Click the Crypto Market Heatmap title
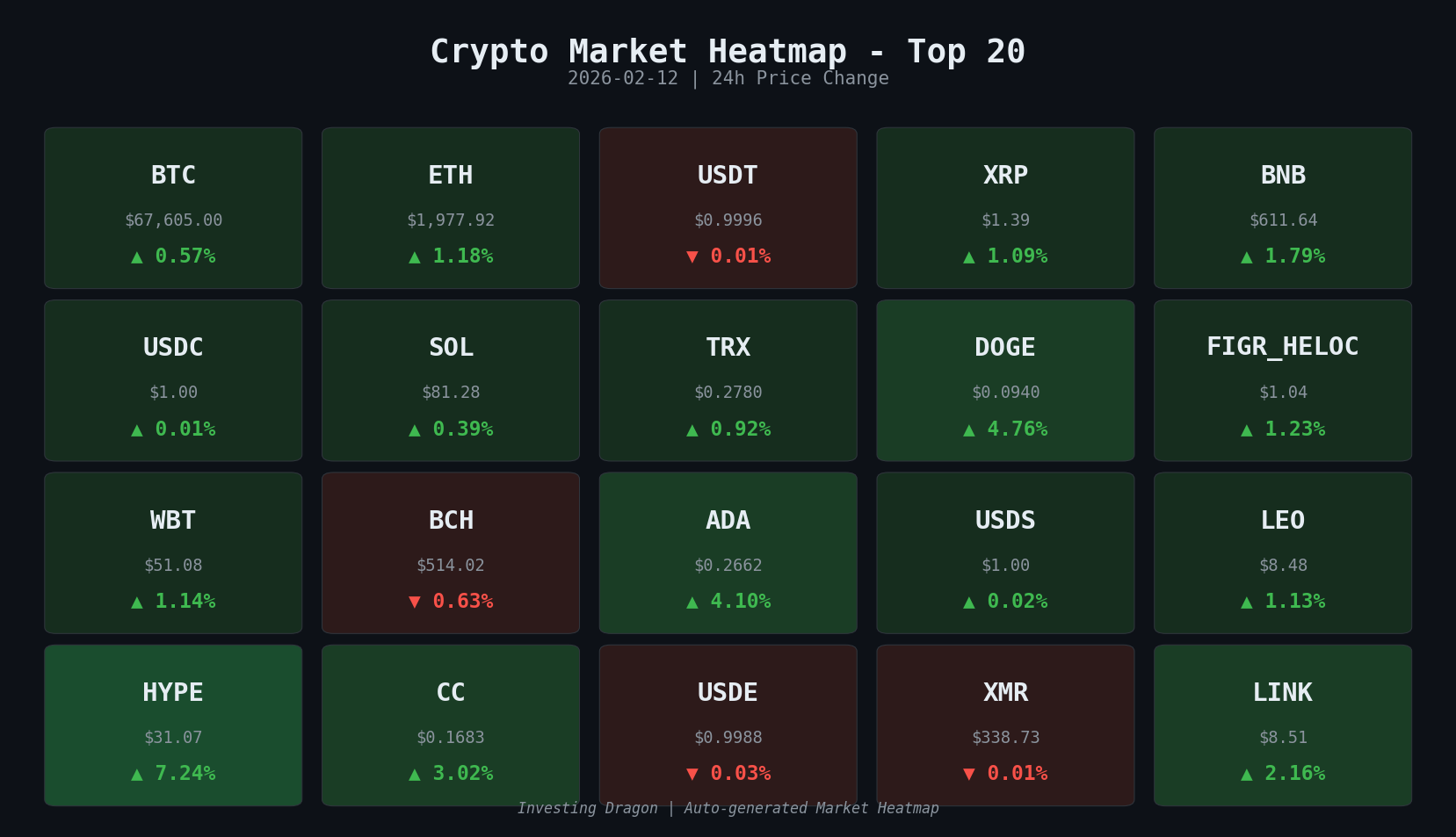This screenshot has width=1456, height=837. (x=728, y=52)
